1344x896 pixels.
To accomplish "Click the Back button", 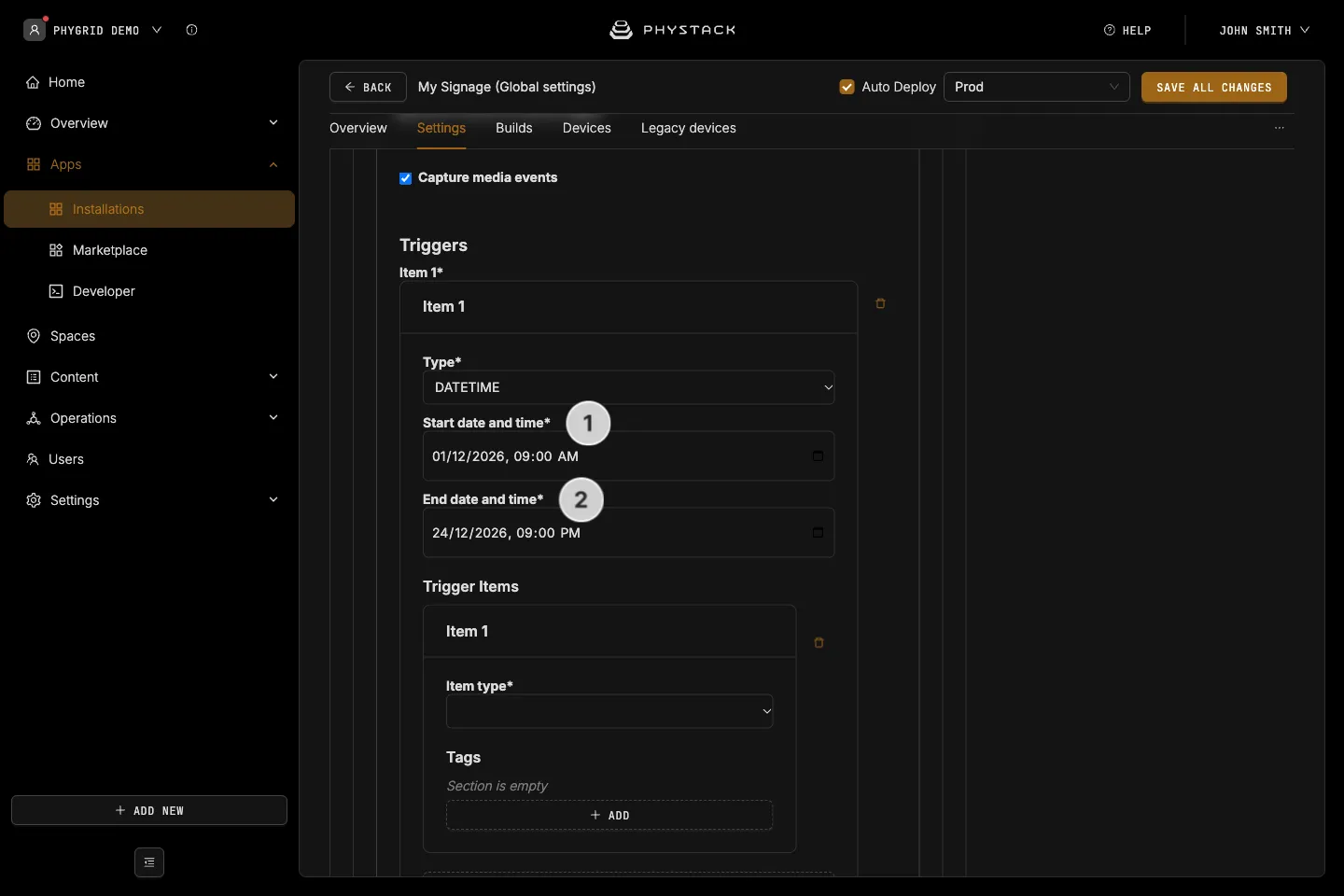I will (368, 87).
